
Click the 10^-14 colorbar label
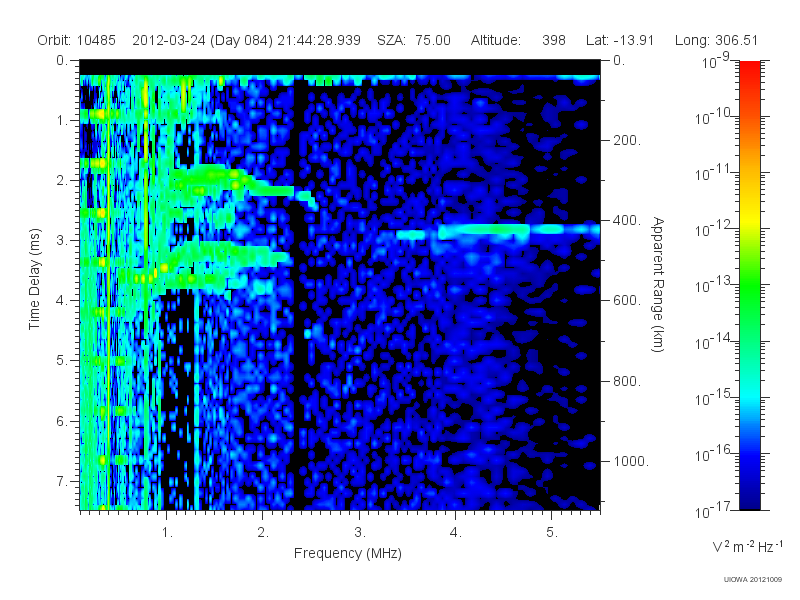714,341
